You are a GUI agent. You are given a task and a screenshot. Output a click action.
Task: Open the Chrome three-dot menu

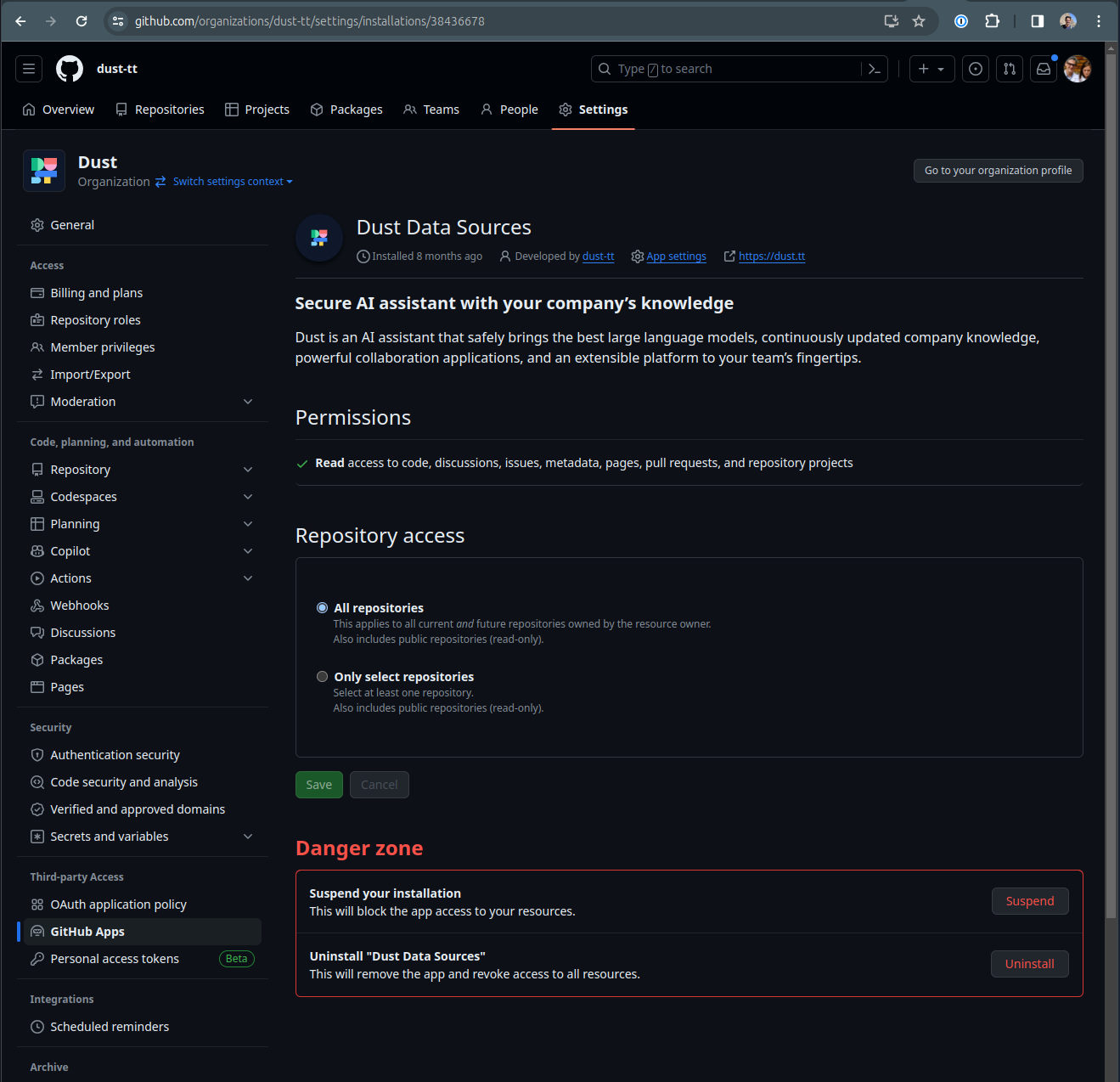coord(1099,21)
